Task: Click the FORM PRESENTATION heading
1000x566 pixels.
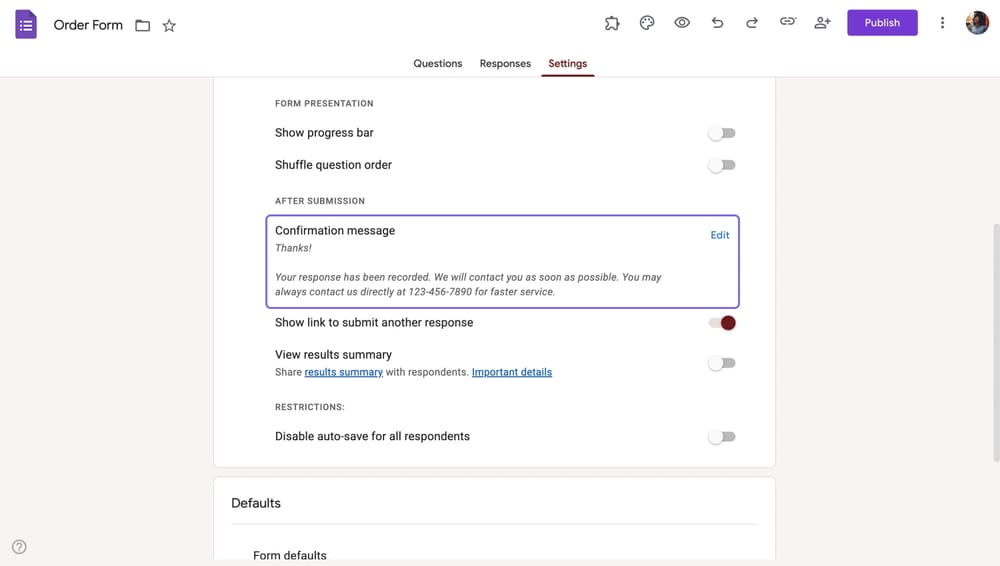Action: (x=324, y=103)
